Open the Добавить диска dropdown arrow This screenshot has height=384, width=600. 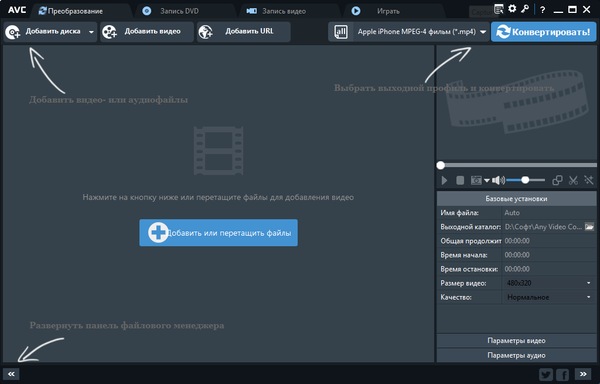(x=91, y=32)
